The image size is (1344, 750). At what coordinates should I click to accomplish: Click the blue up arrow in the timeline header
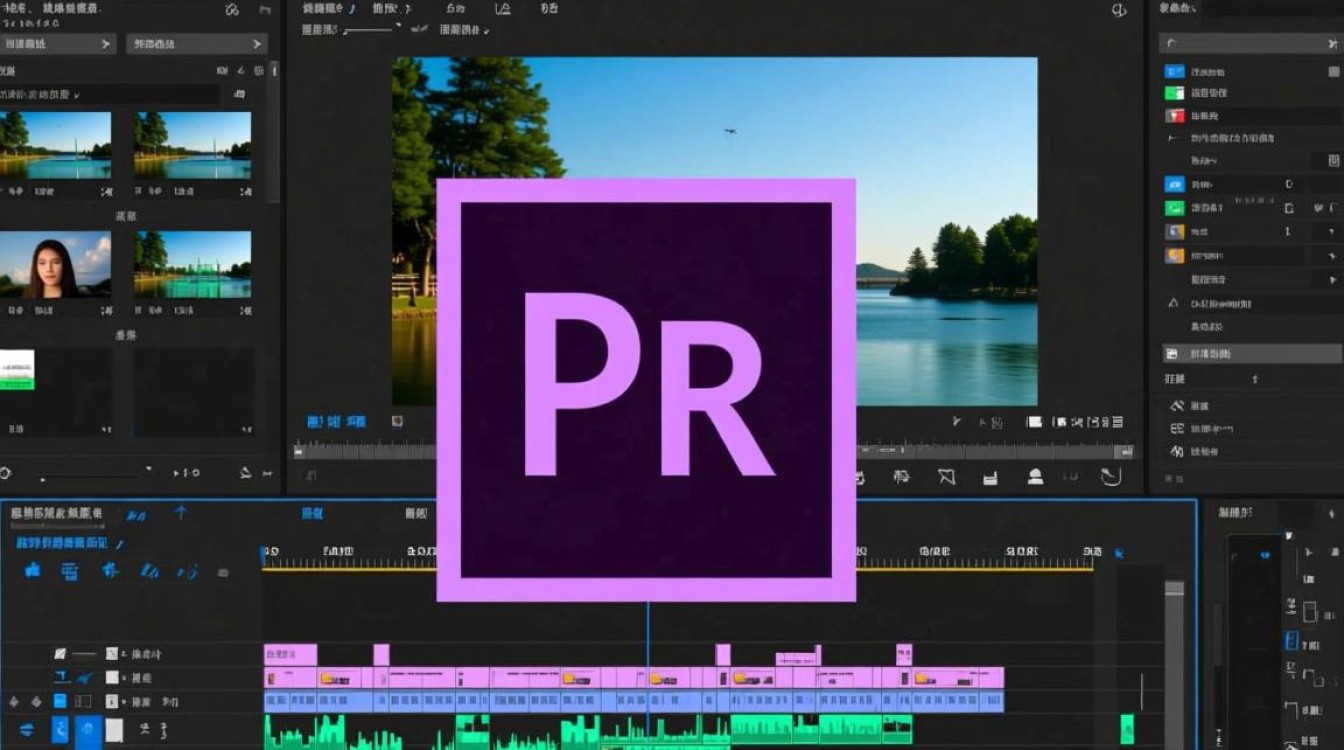pos(181,513)
